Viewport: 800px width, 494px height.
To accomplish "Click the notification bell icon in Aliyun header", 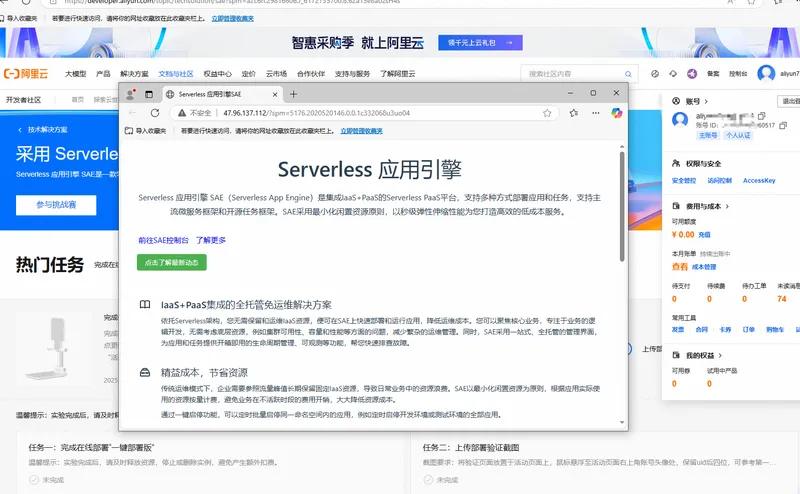I will coord(673,74).
